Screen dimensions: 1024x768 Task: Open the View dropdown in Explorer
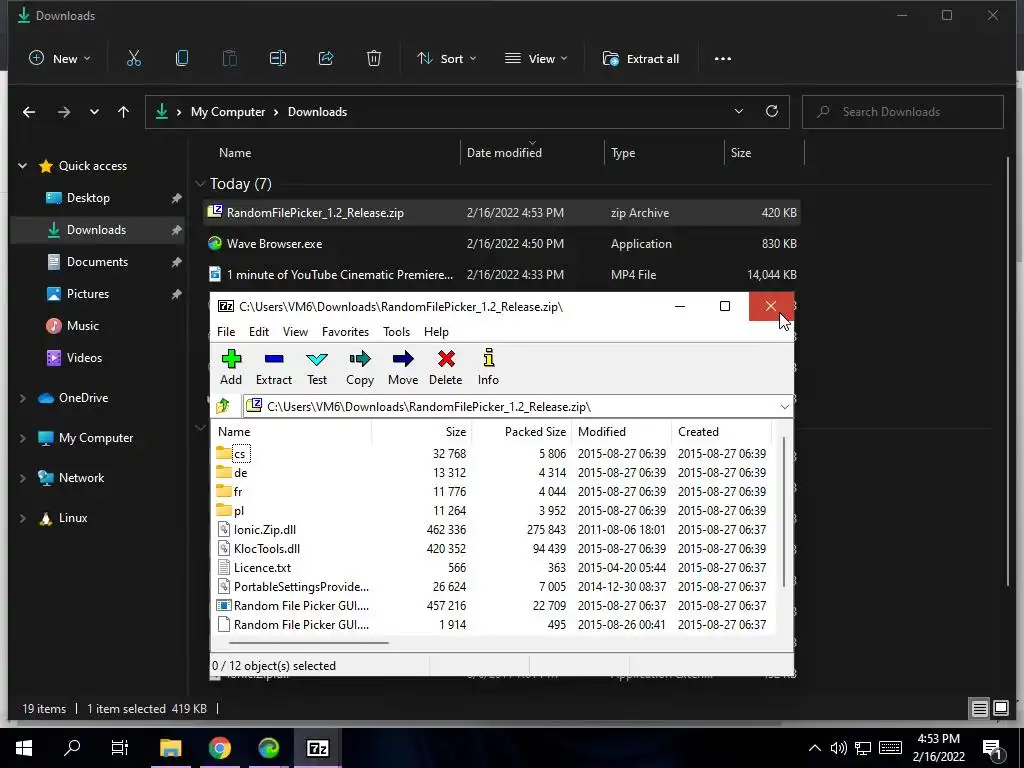536,59
